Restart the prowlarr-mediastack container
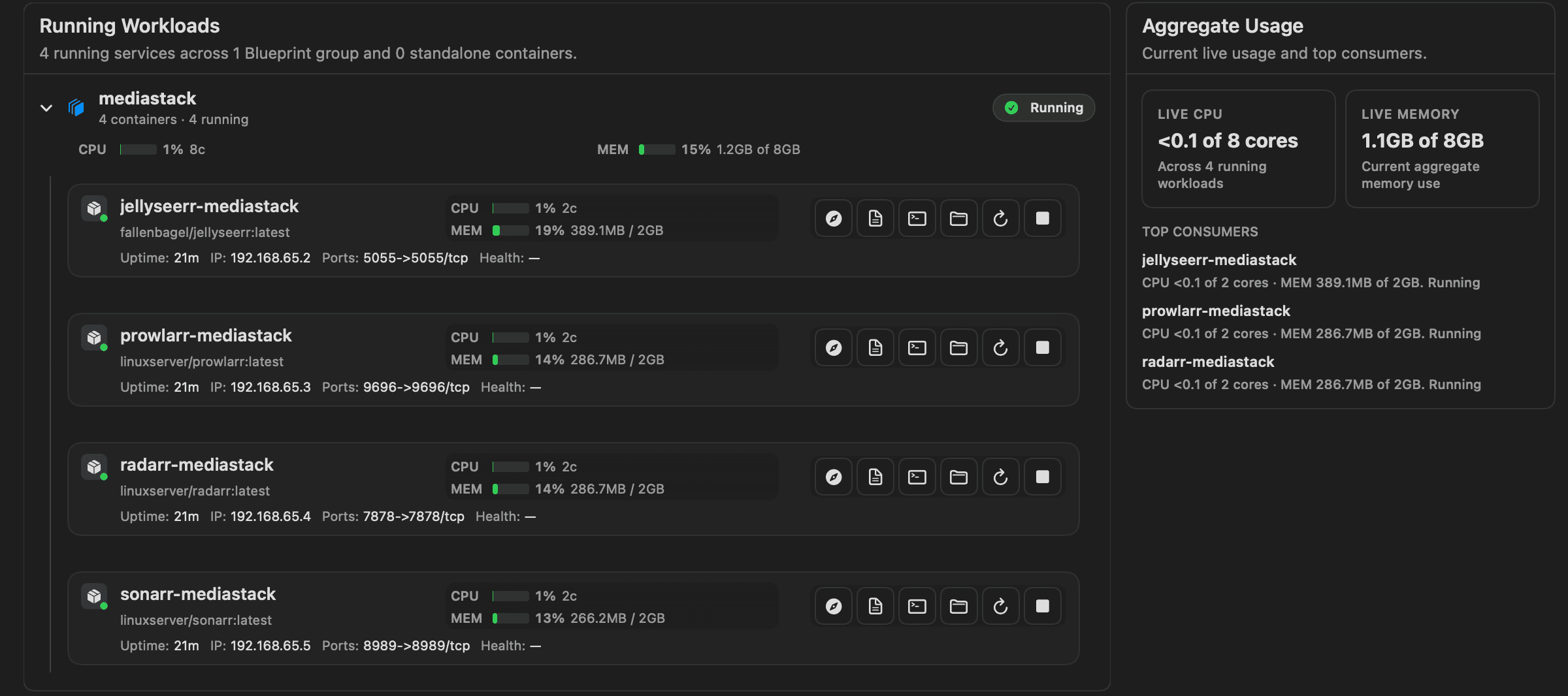Viewport: 1568px width, 696px height. [x=1001, y=347]
